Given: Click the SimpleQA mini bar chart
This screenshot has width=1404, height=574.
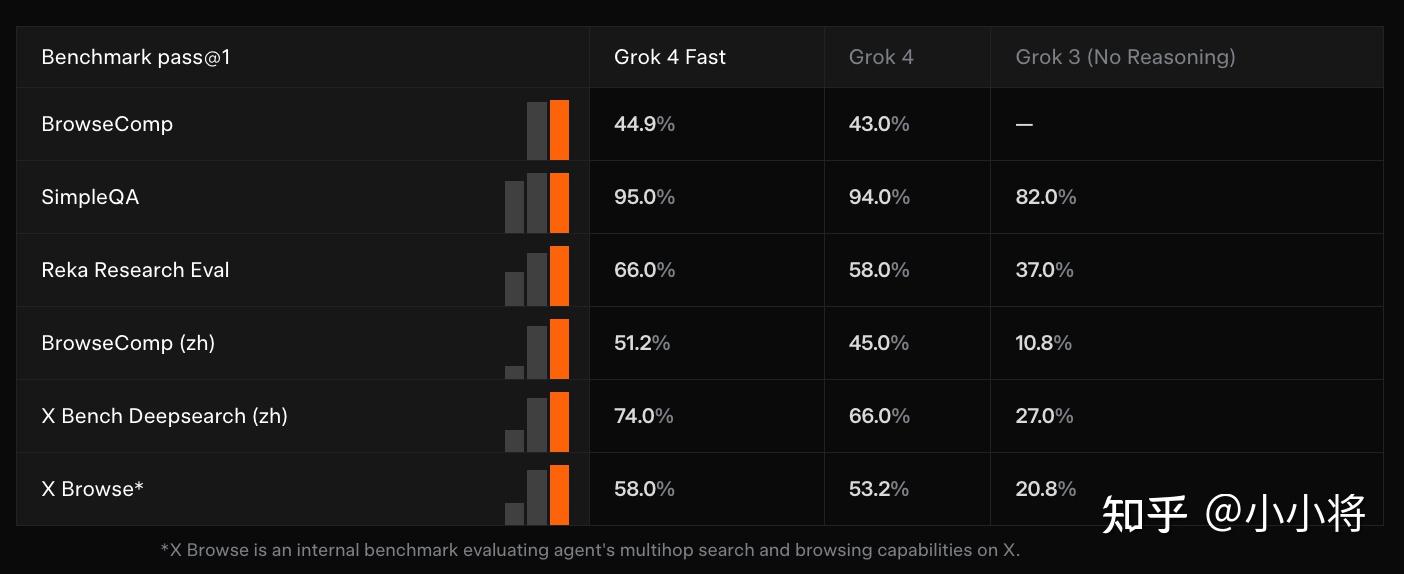Looking at the screenshot, I should [537, 204].
